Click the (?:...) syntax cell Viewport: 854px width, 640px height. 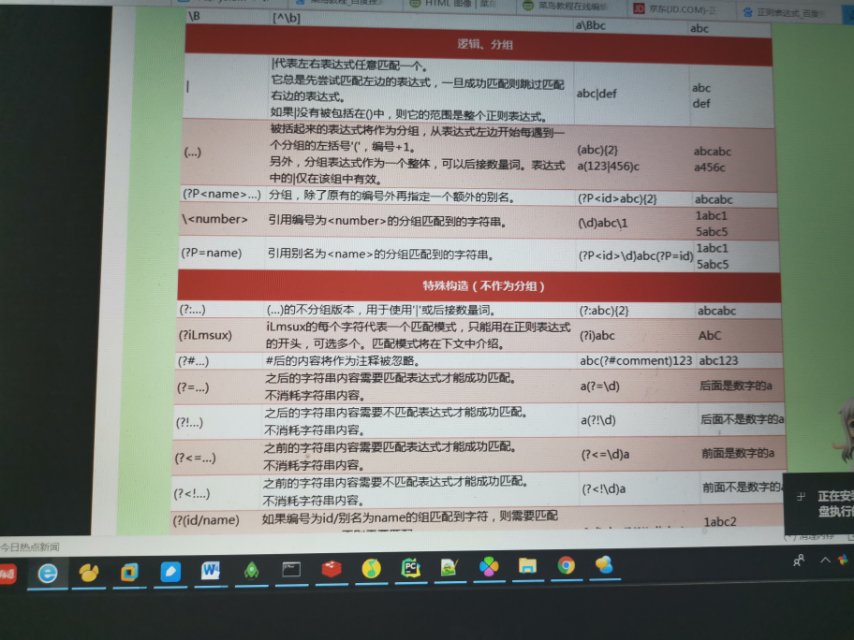coord(193,310)
